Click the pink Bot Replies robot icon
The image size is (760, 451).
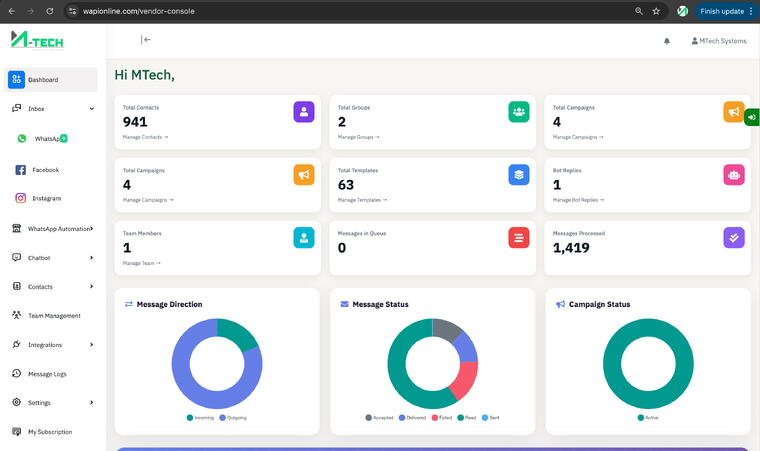(x=734, y=174)
